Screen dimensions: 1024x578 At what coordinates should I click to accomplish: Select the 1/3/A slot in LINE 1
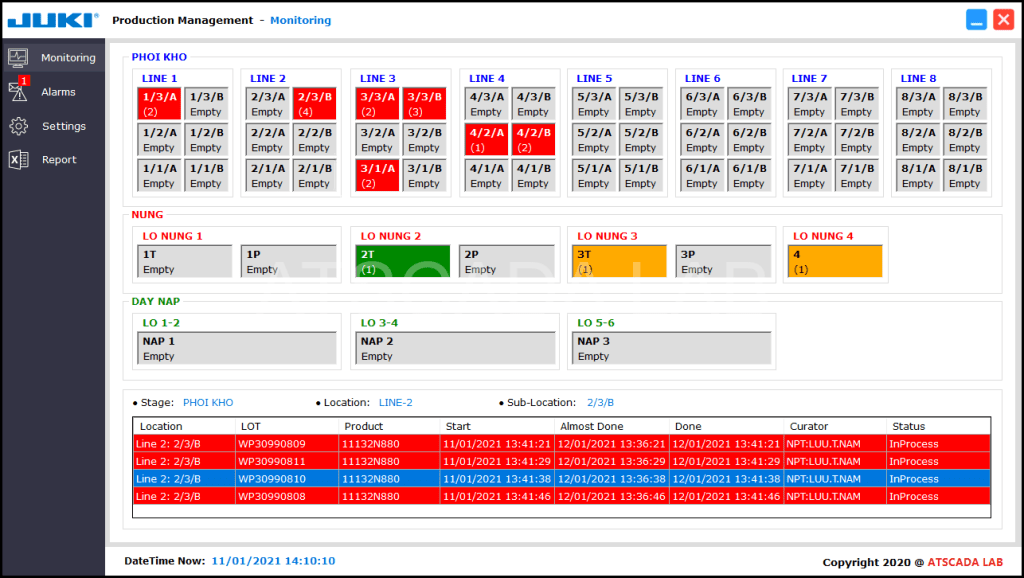pos(159,103)
